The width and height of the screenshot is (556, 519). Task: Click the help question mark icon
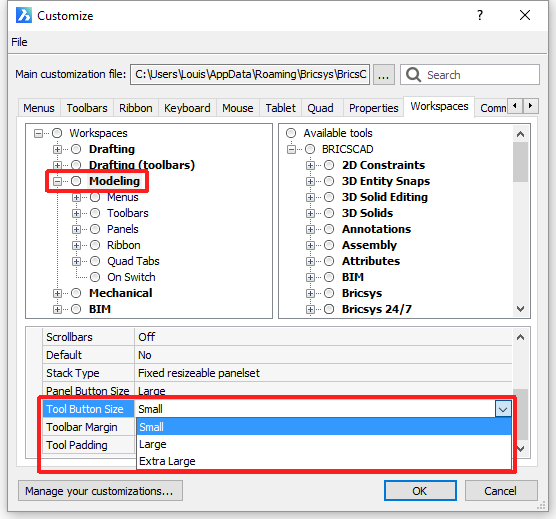click(480, 15)
